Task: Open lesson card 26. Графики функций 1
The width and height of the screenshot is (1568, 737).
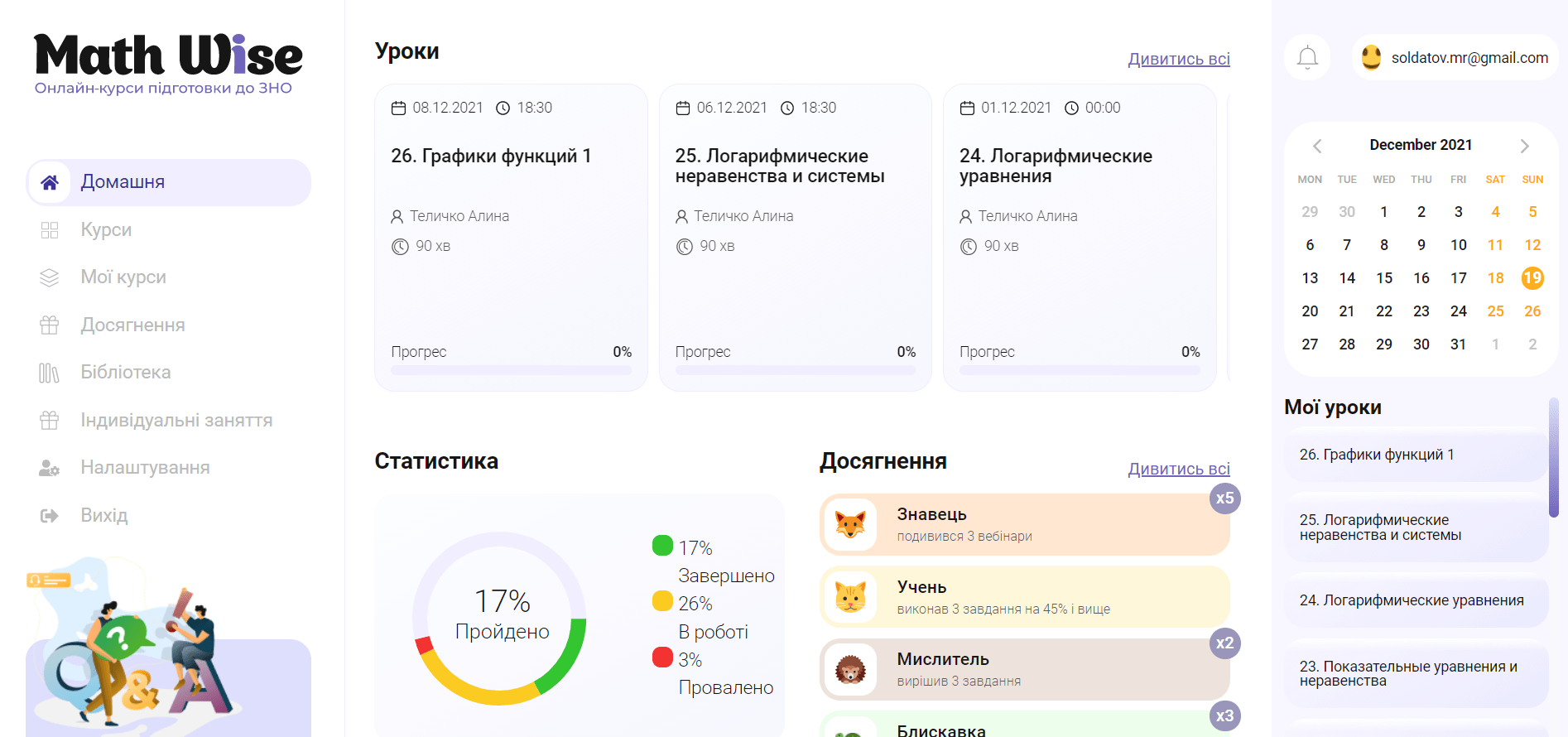Action: click(x=511, y=238)
